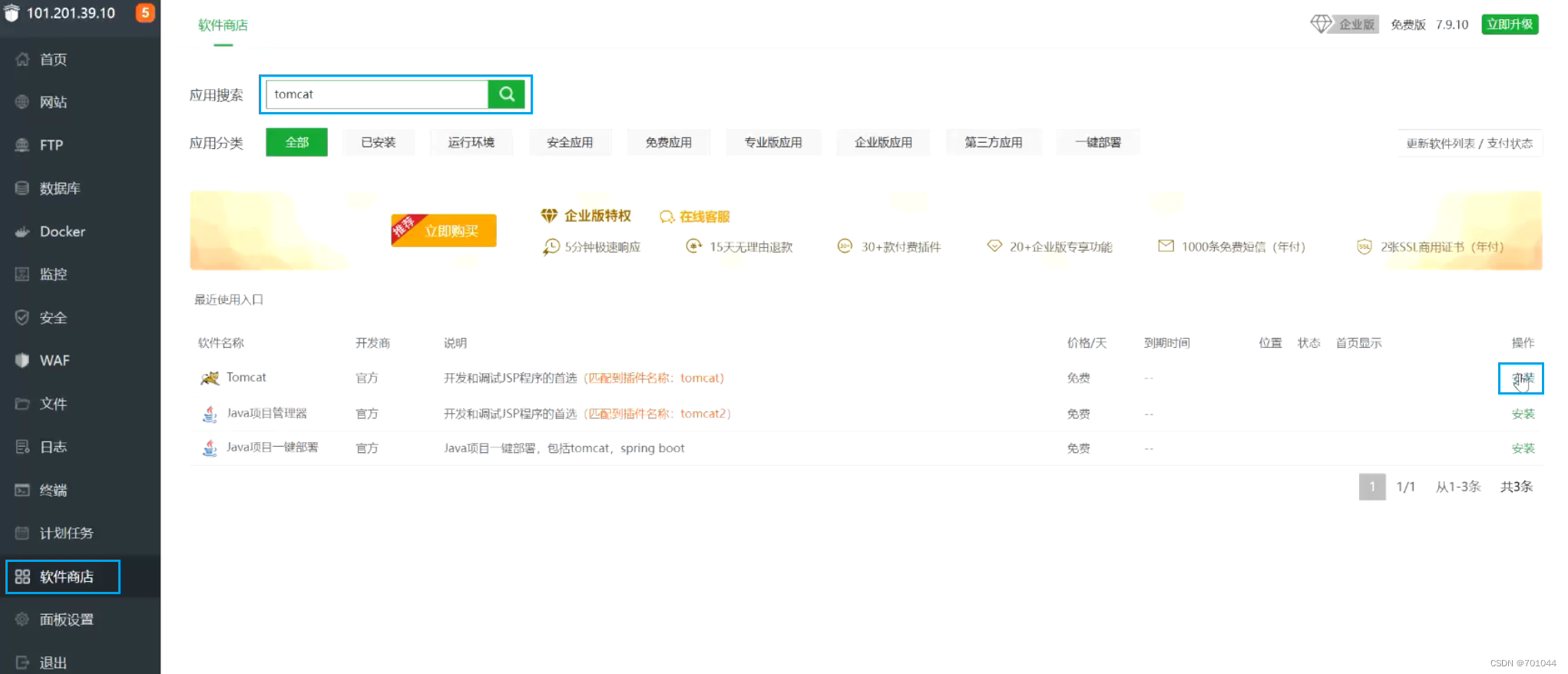
Task: Select the 专业版应用 category tab
Action: (773, 142)
